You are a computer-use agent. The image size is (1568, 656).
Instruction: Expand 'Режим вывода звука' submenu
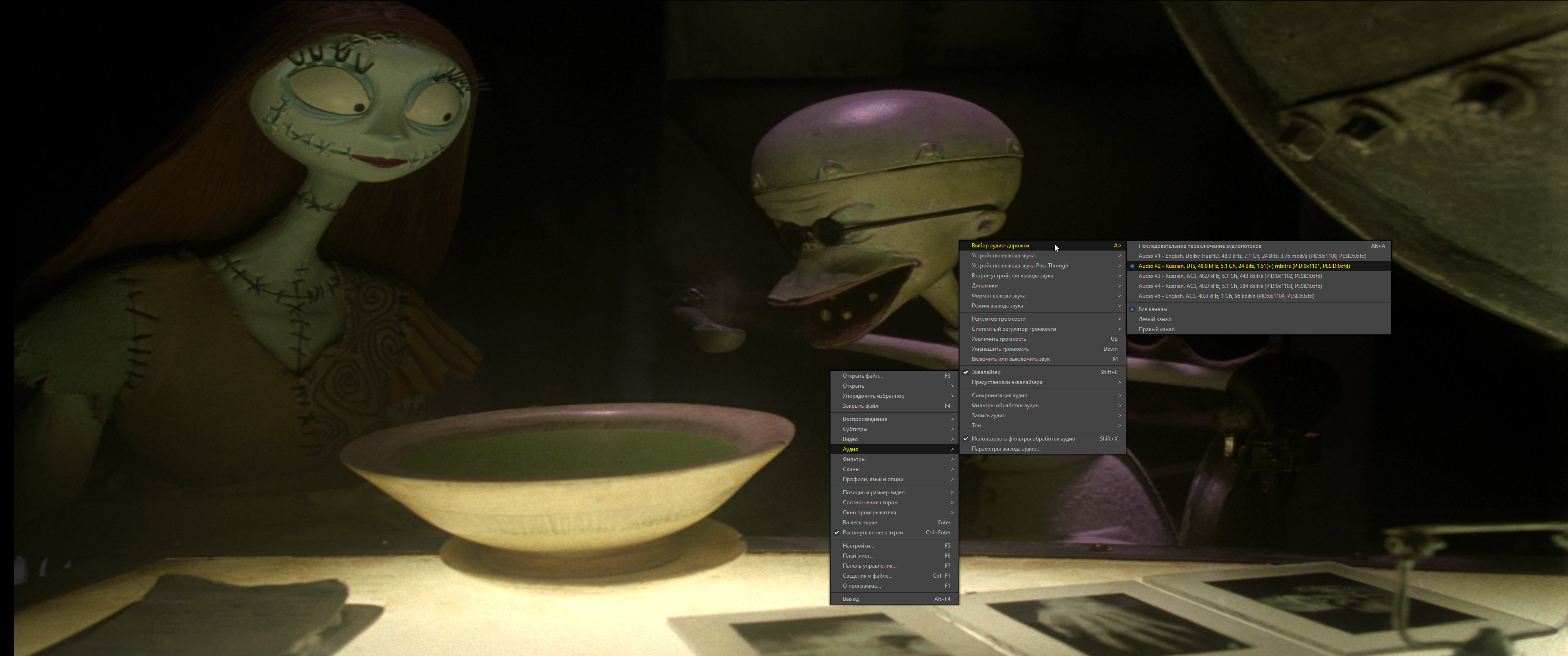point(1042,306)
